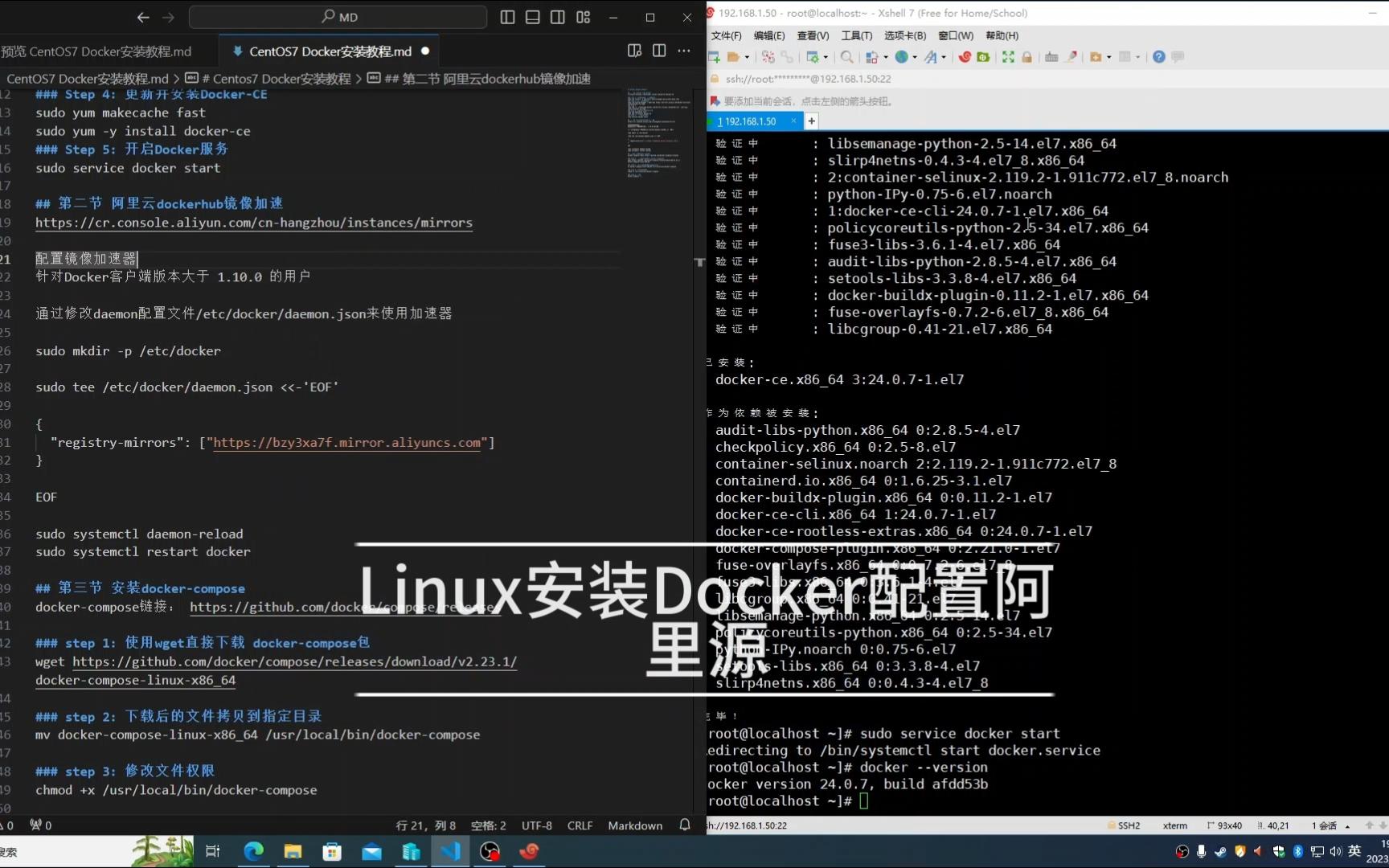Click the lock icon in Xshell toolbar
The width and height of the screenshot is (1389, 868).
1026,57
